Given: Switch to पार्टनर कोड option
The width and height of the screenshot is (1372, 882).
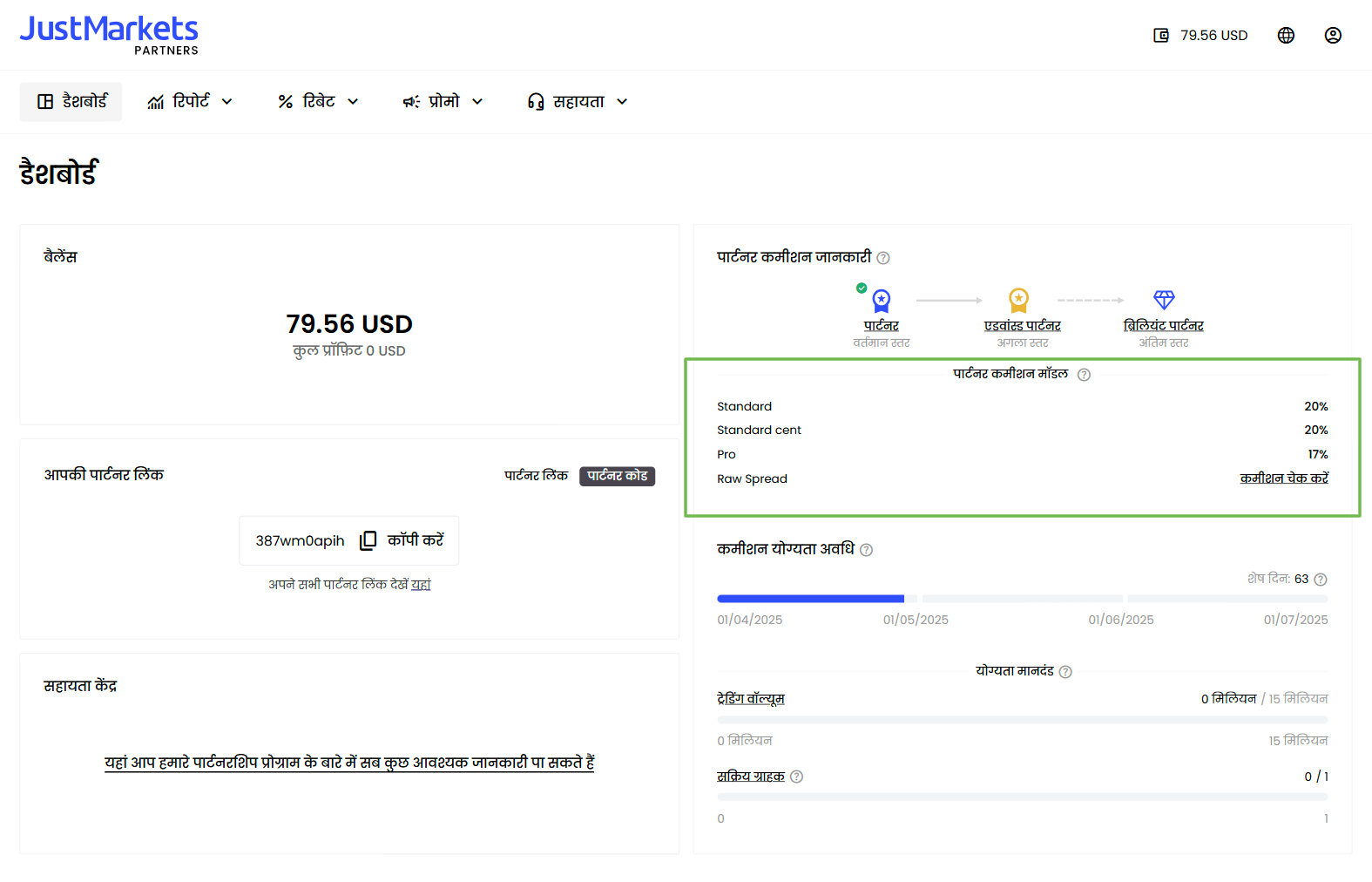Looking at the screenshot, I should coord(617,476).
